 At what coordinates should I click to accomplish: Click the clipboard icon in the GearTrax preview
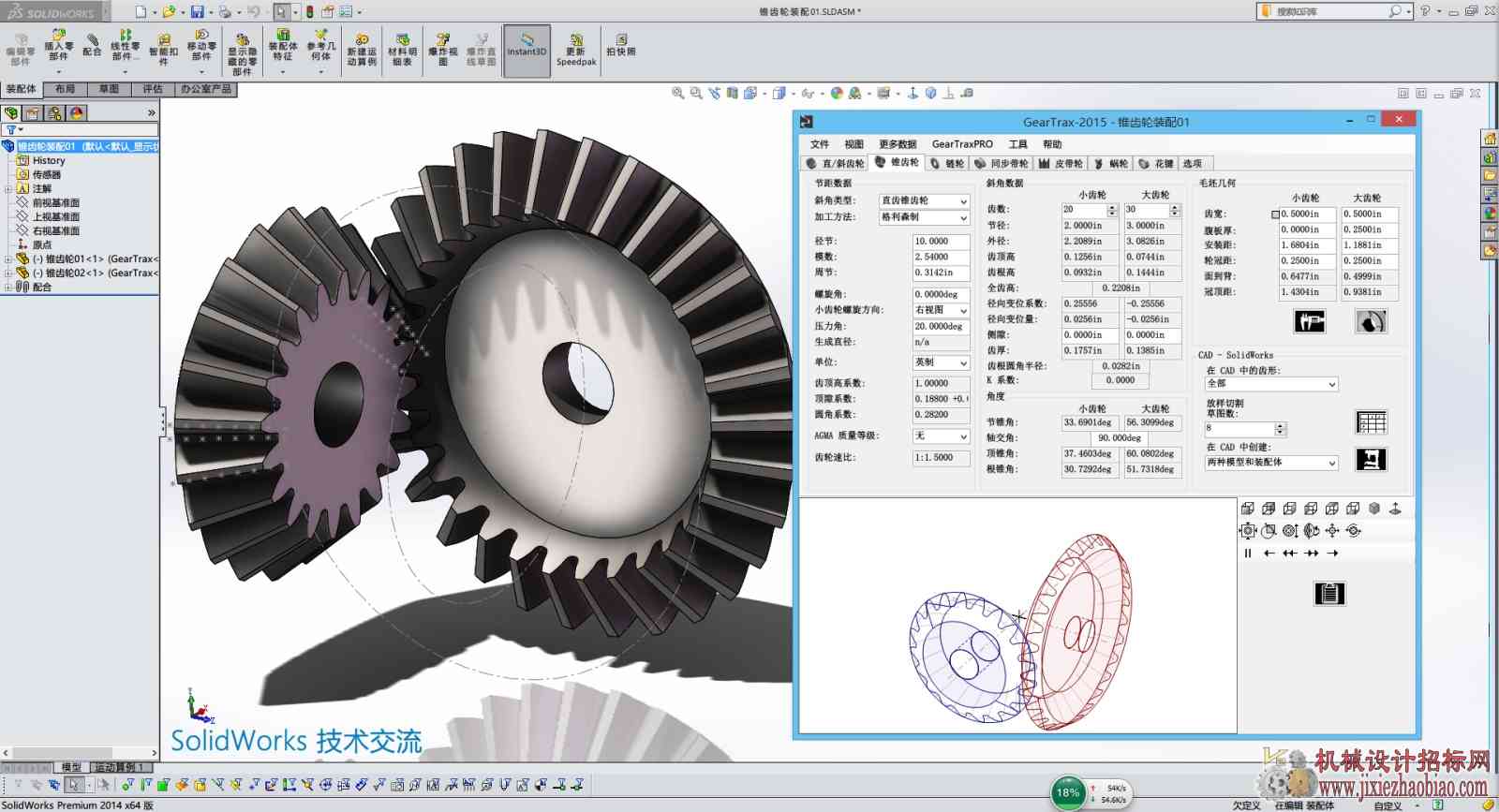pyautogui.click(x=1329, y=593)
